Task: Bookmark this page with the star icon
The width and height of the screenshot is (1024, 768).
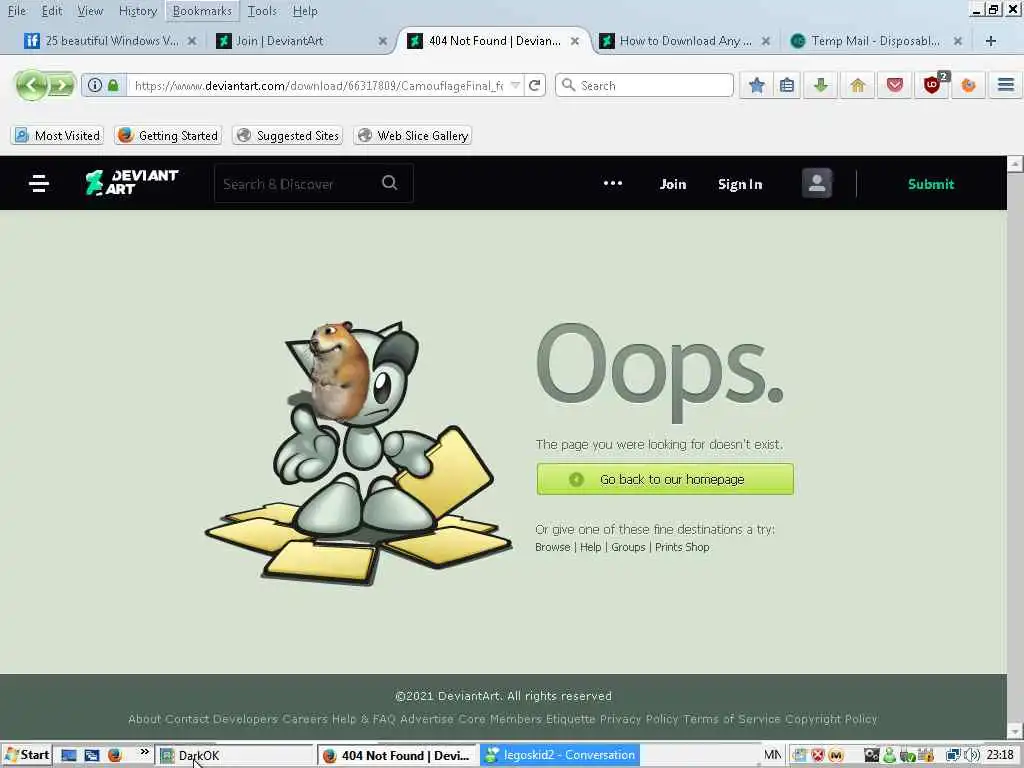Action: coord(756,85)
